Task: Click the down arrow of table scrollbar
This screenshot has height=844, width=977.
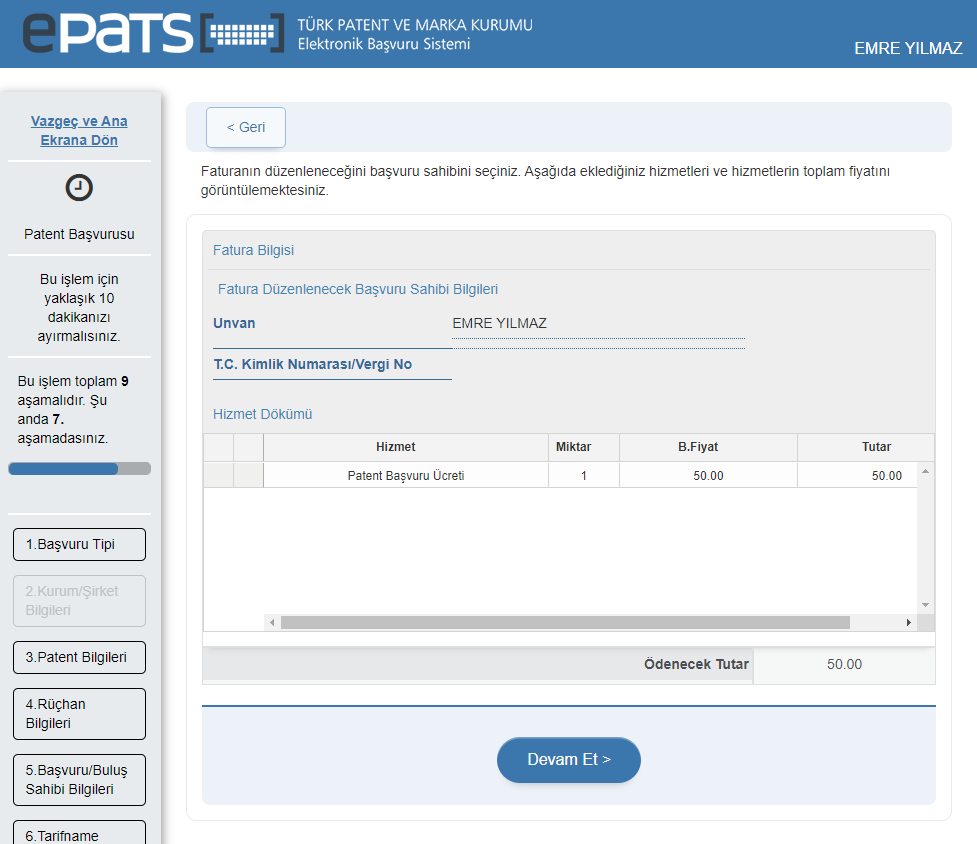Action: pos(925,605)
